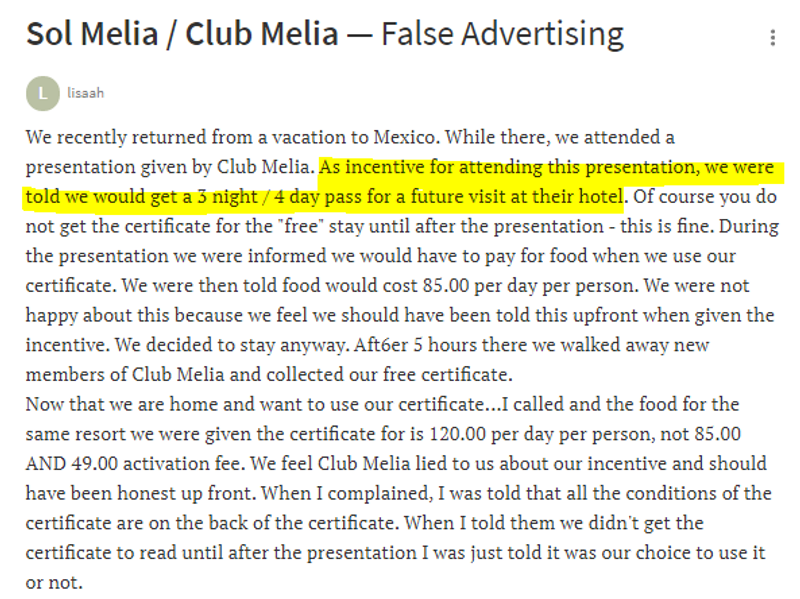Click the top dot of the kebab menu
The image size is (800, 599).
[x=771, y=29]
